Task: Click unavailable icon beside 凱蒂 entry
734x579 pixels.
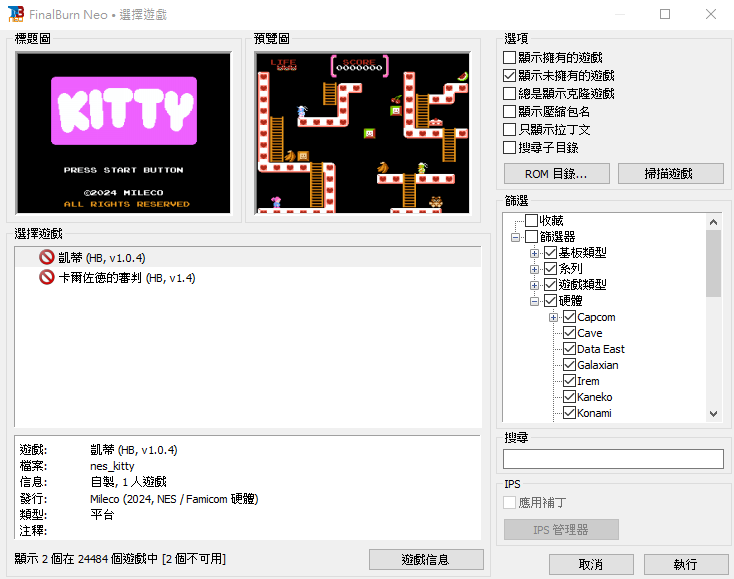Action: pos(47,257)
